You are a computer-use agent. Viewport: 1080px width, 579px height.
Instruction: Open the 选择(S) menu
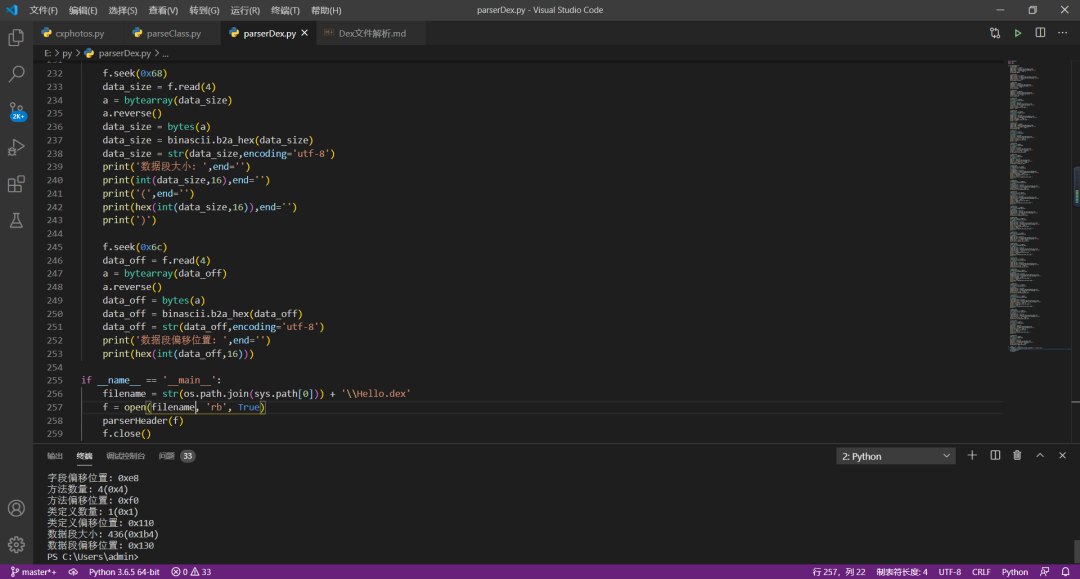tap(123, 10)
